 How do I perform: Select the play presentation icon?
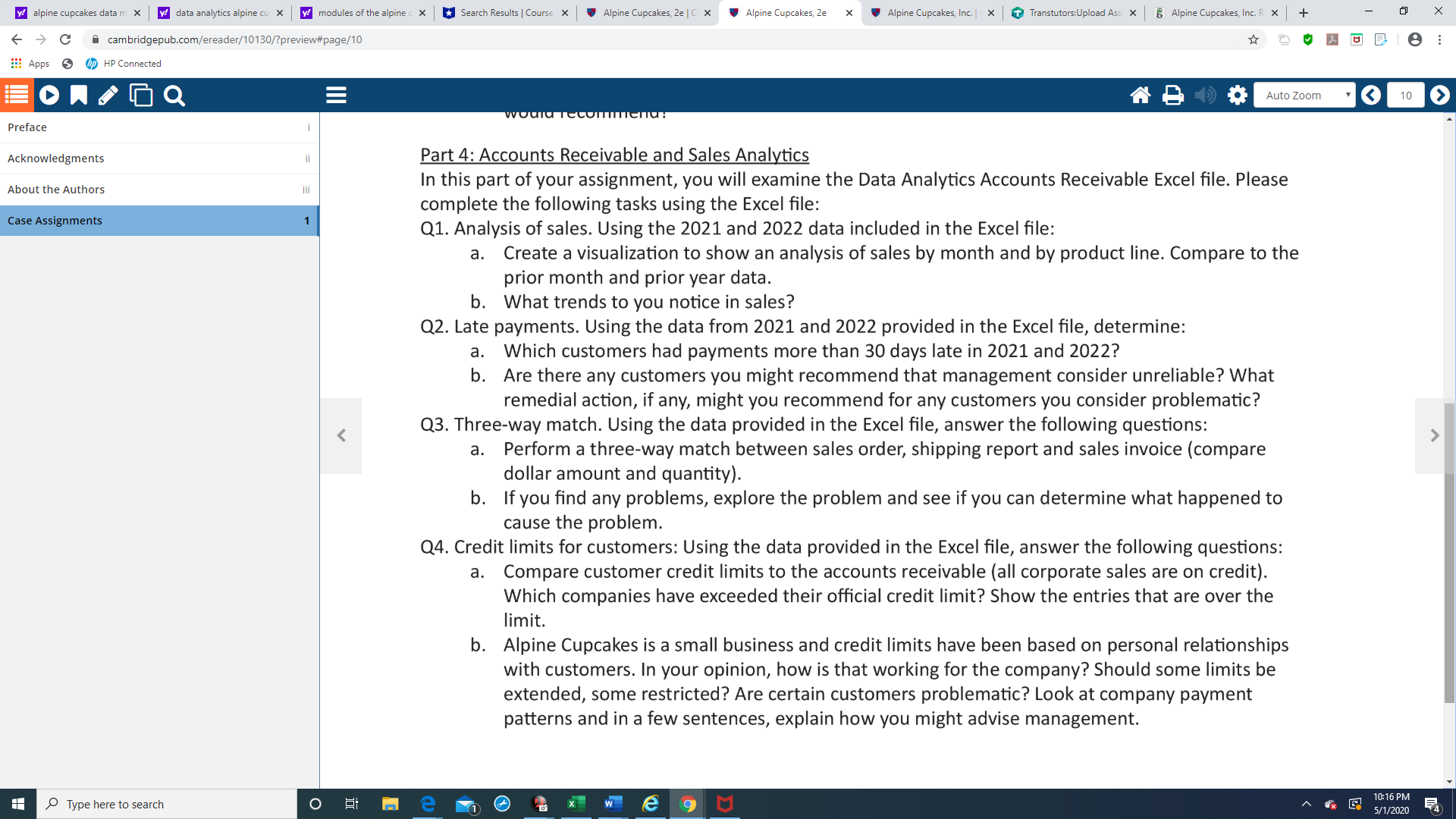[x=49, y=95]
